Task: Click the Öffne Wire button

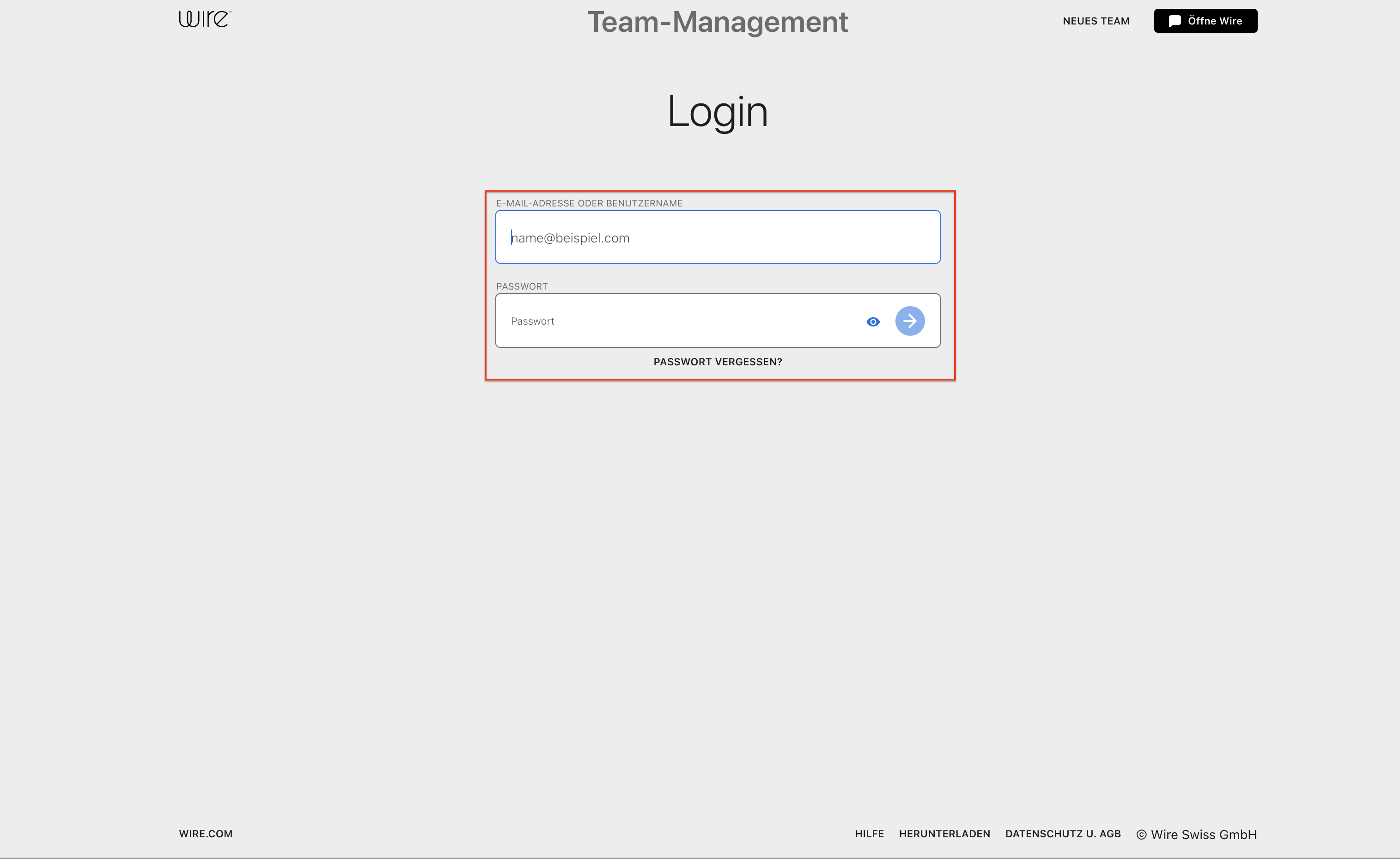Action: 1205,21
